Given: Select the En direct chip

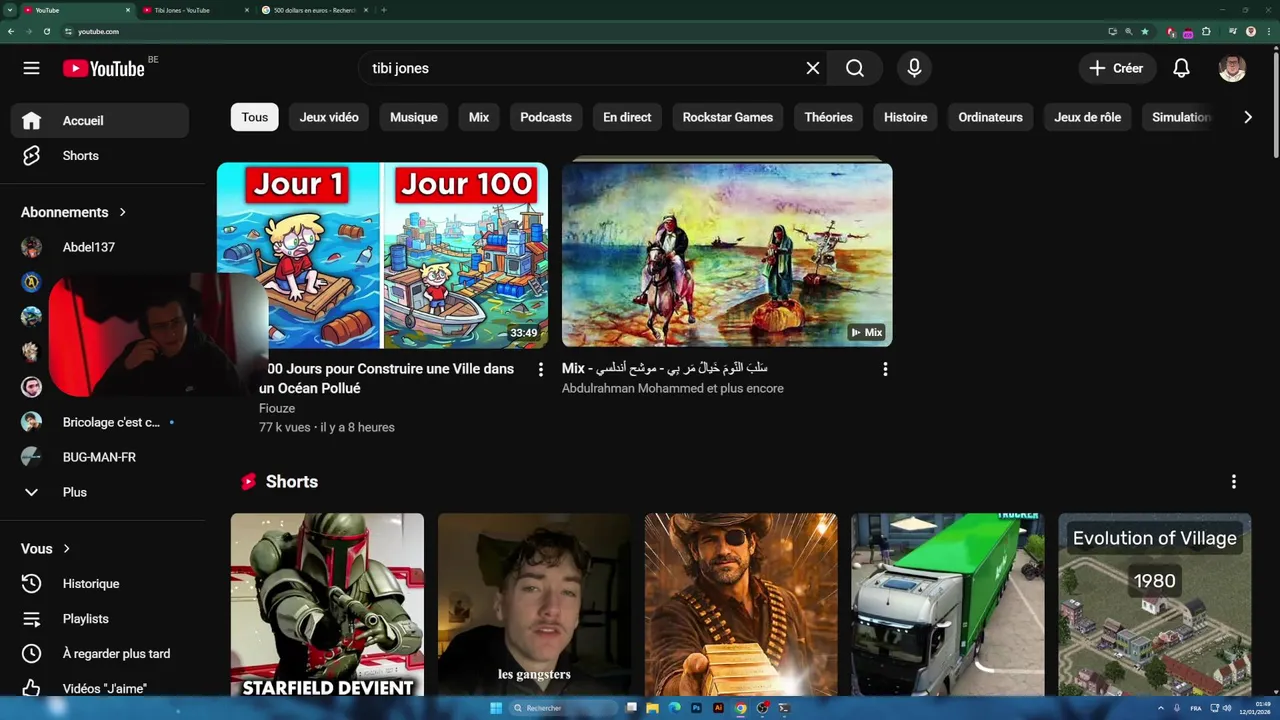Looking at the screenshot, I should (x=627, y=117).
